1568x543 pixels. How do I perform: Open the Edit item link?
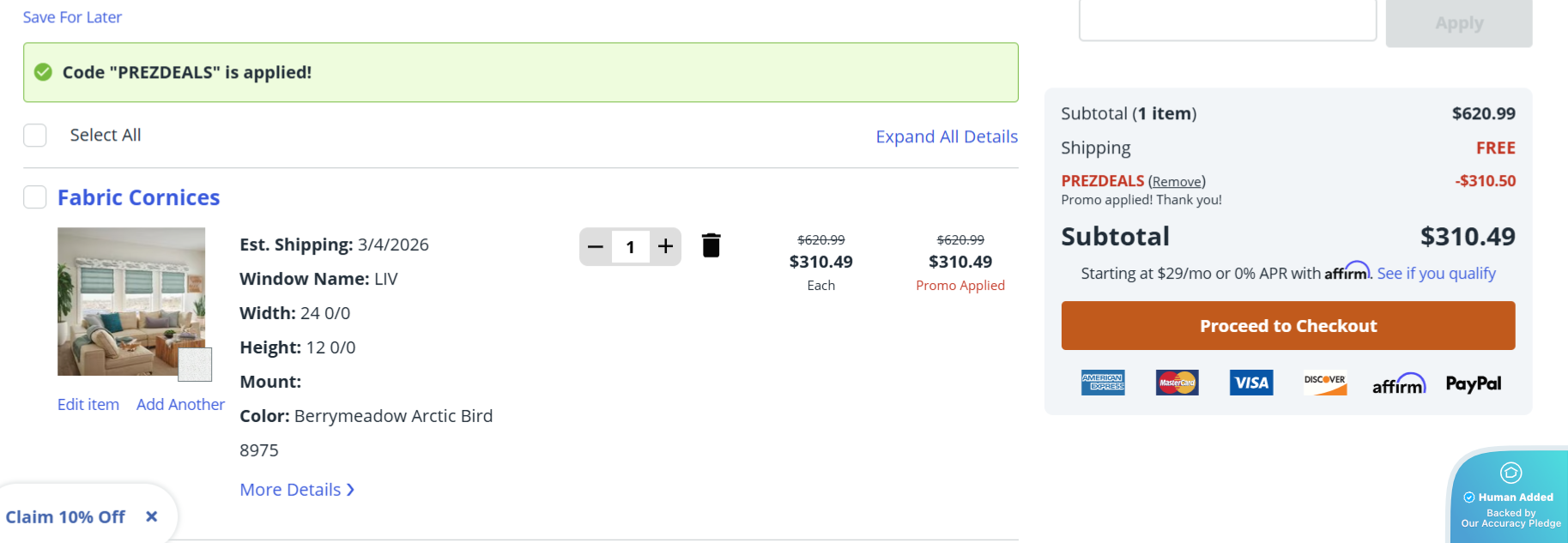88,405
